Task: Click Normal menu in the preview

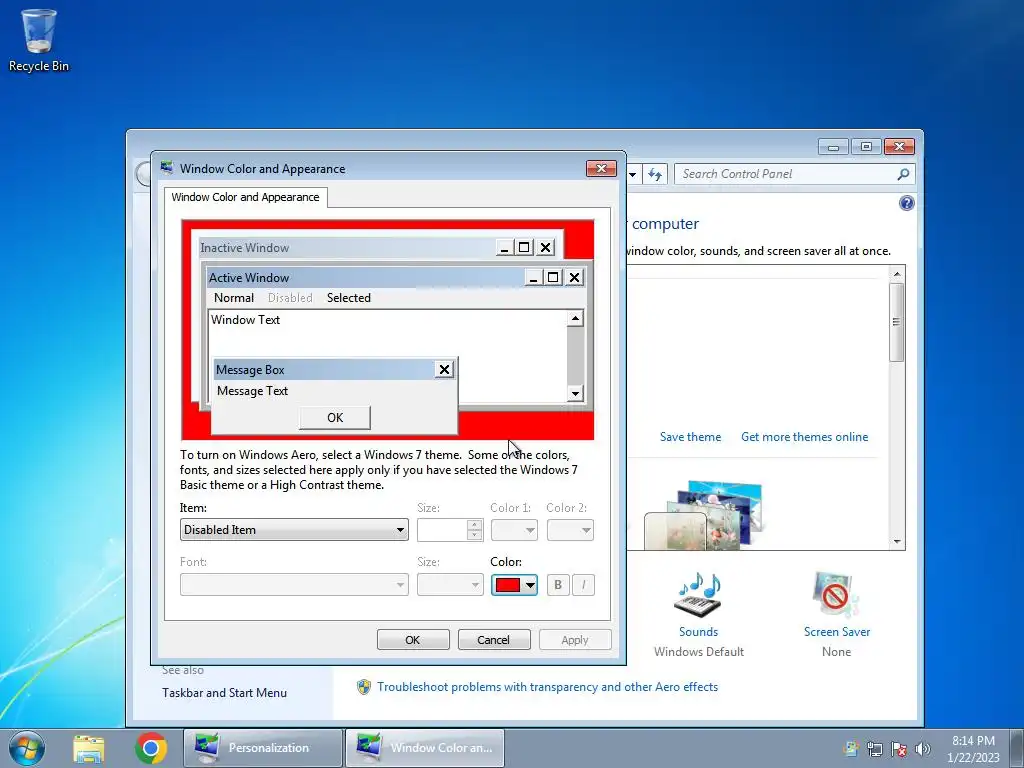Action: tap(234, 298)
